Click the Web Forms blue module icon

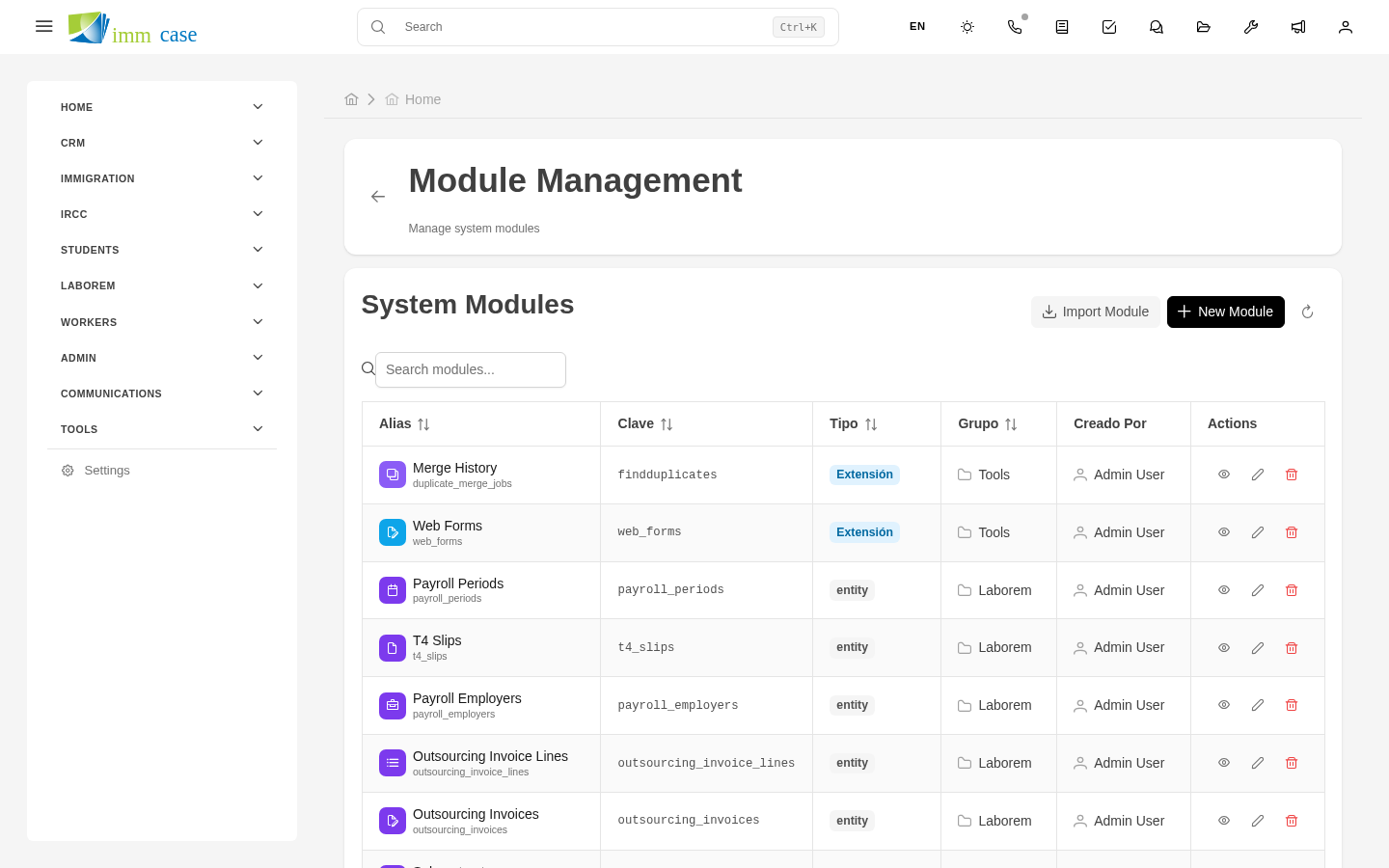coord(393,532)
